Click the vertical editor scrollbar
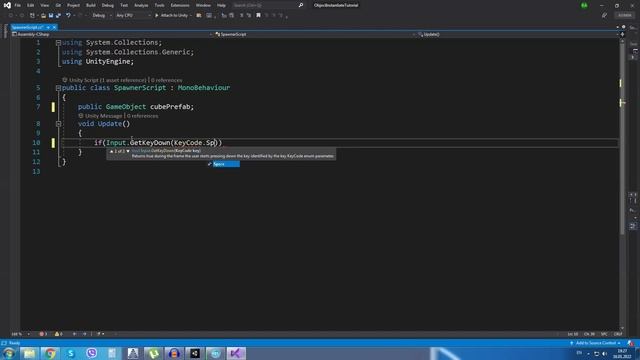640x360 pixels. click(622, 139)
